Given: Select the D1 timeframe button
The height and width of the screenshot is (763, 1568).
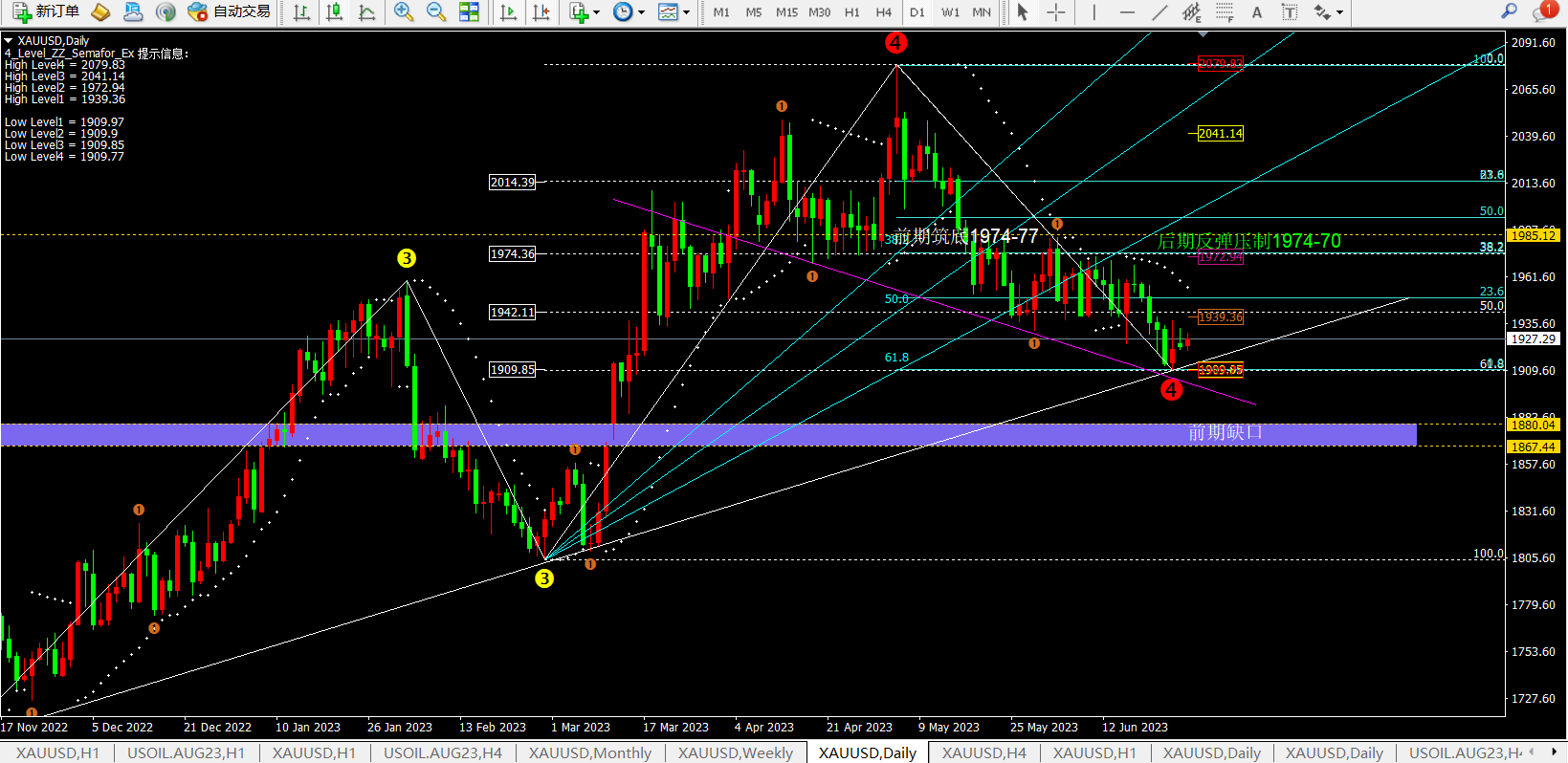Looking at the screenshot, I should [917, 12].
